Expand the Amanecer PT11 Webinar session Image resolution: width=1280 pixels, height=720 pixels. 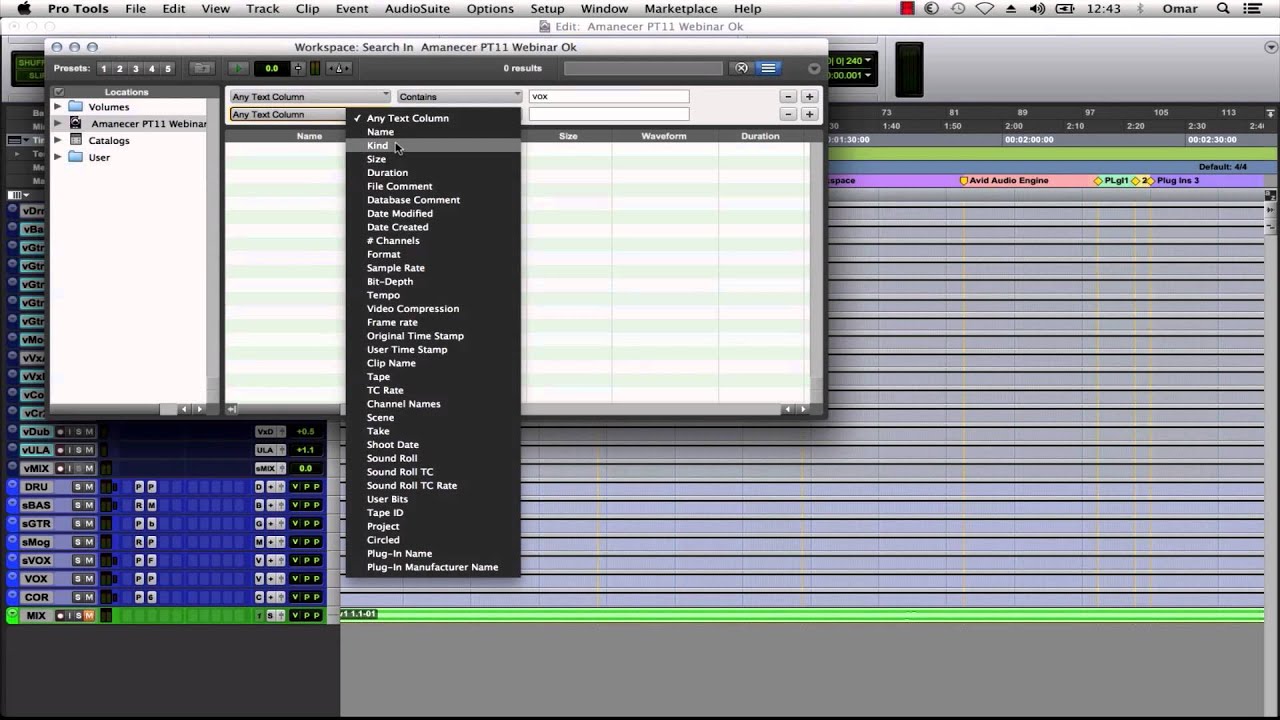pos(57,123)
